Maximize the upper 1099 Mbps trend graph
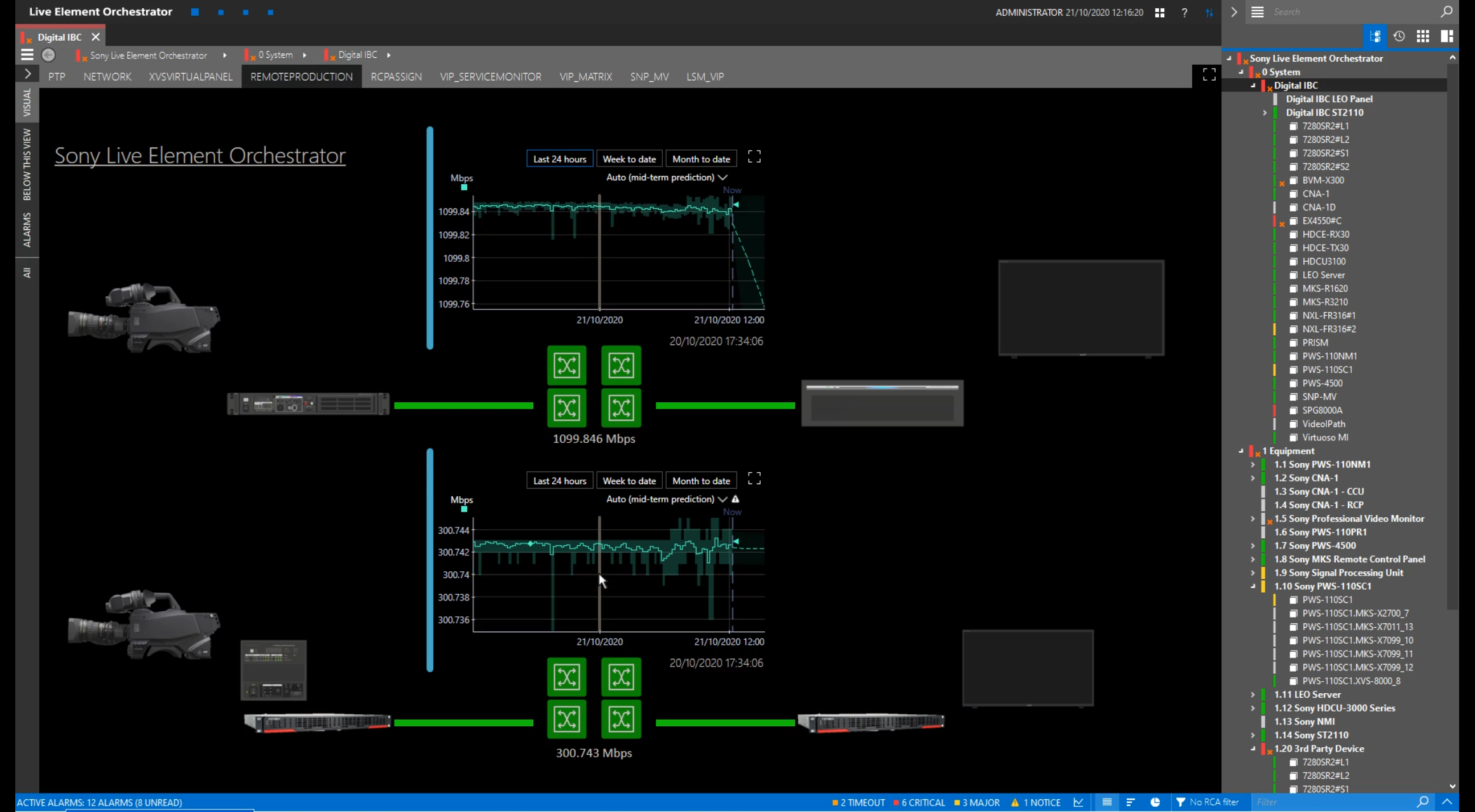Viewport: 1475px width, 812px height. click(754, 157)
